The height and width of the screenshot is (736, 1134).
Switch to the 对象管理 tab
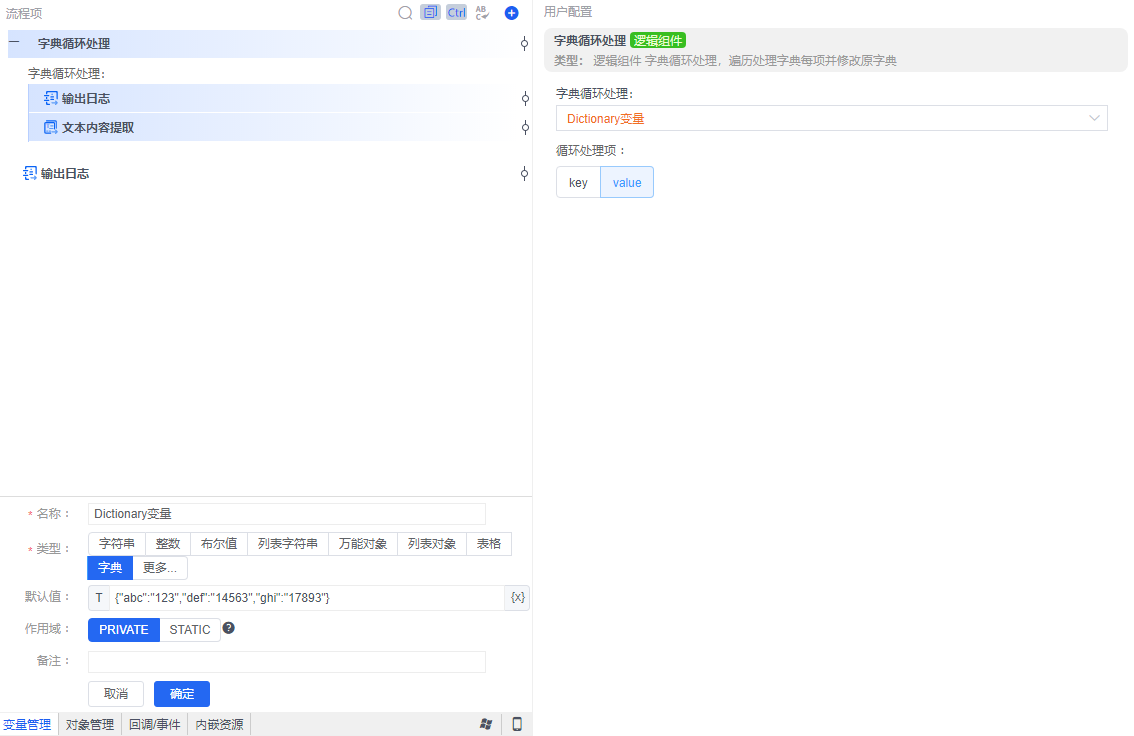89,723
